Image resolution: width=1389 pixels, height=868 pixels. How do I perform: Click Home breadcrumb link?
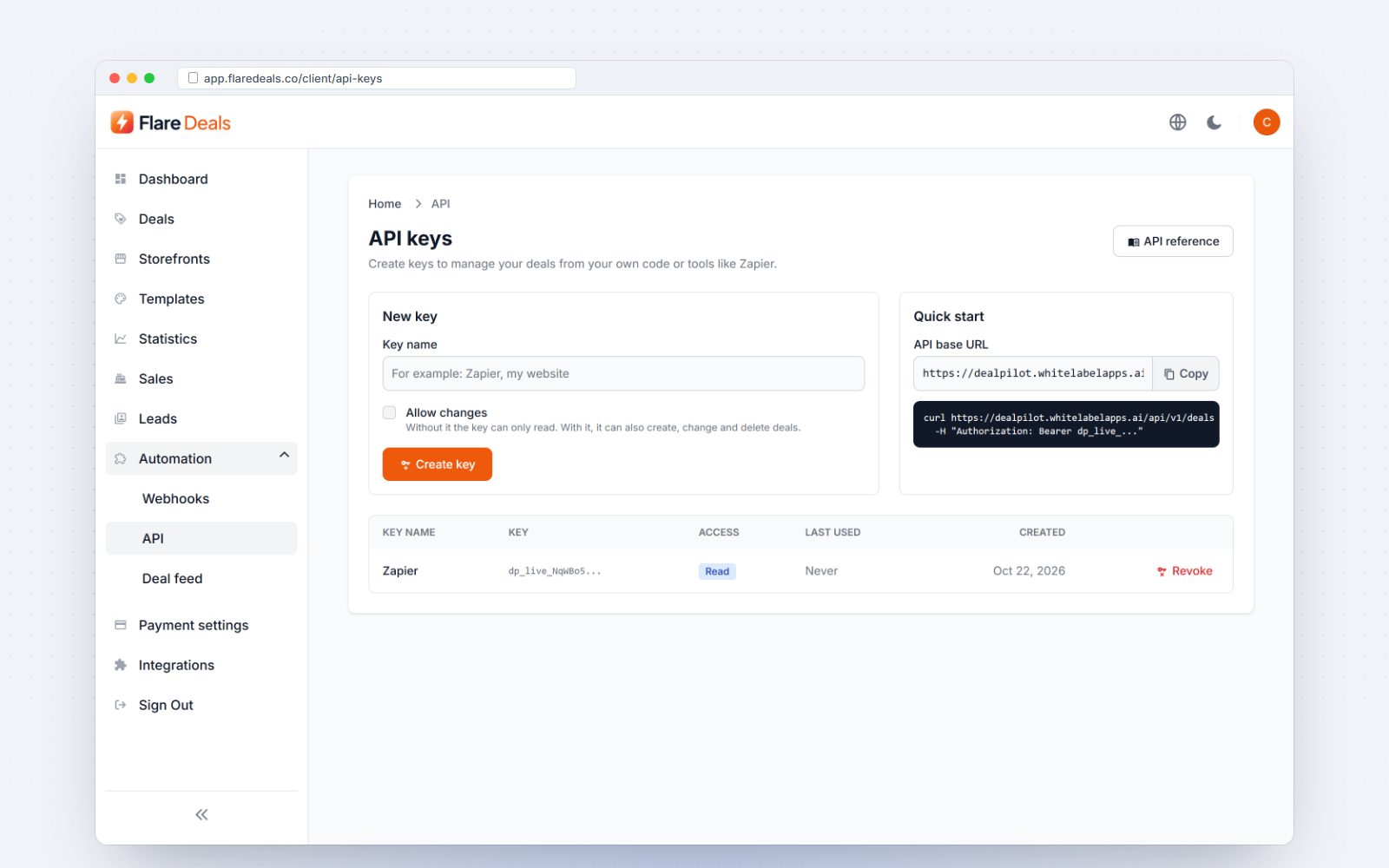coord(385,204)
